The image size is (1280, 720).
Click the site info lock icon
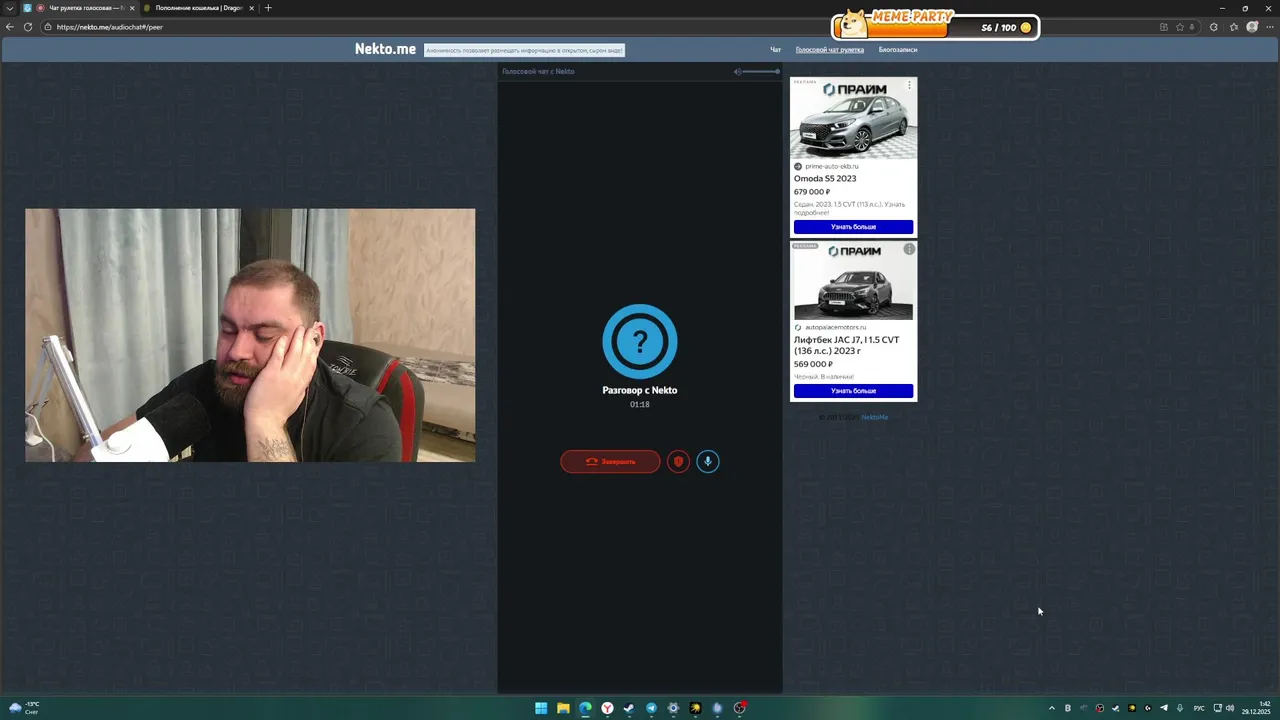pyautogui.click(x=48, y=27)
